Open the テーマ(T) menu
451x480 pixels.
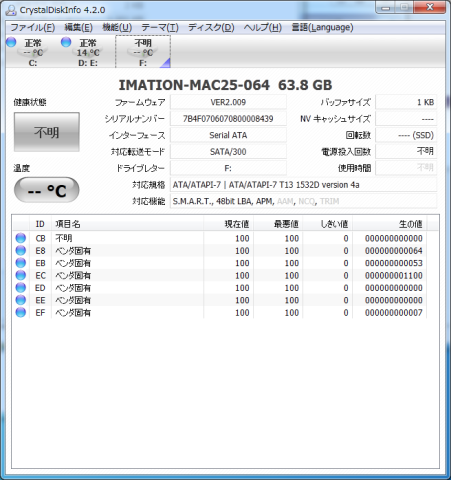(x=160, y=27)
